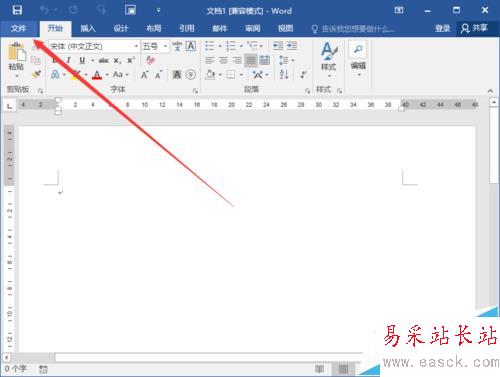Click the Enclose Characters circle icon
The image size is (500, 377).
point(191,75)
